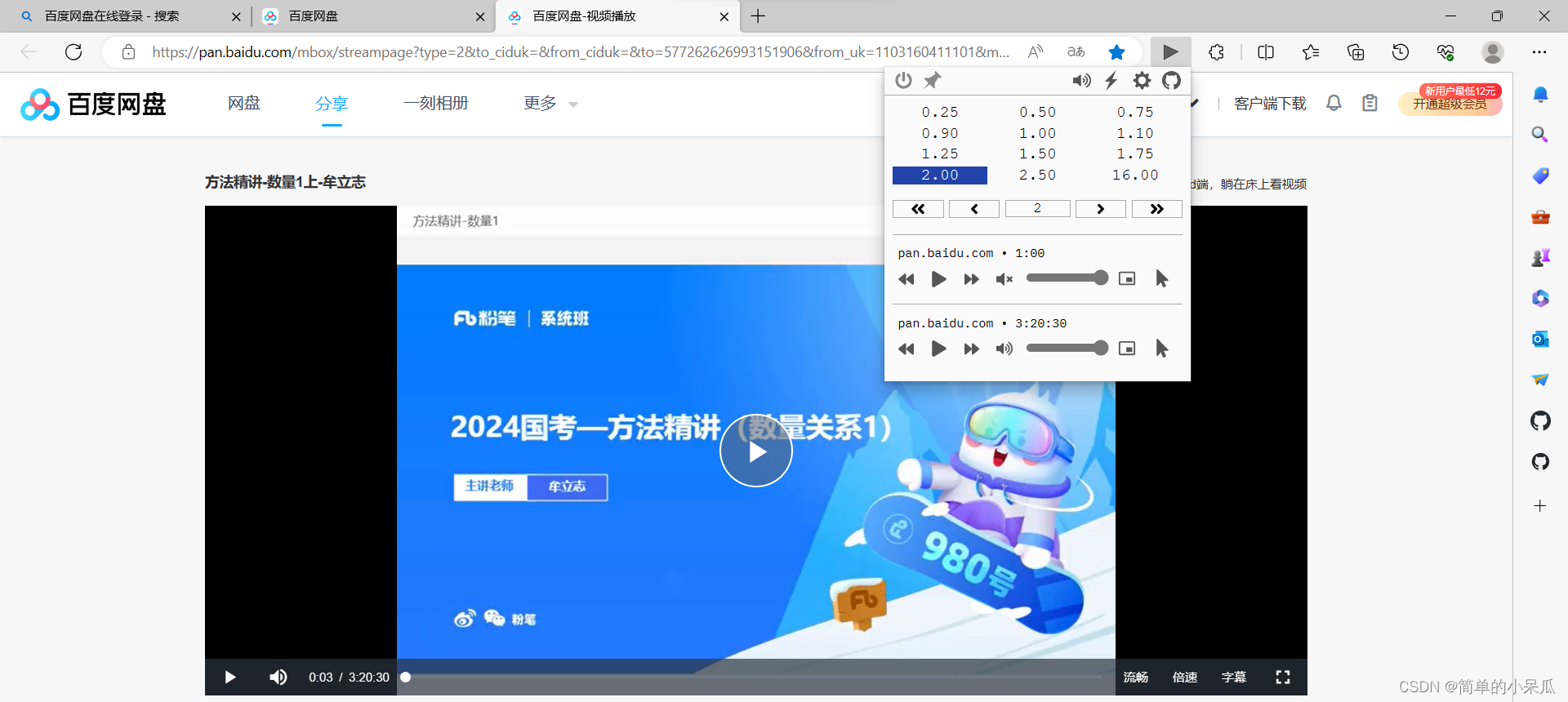Open the 字幕 subtitle menu
The height and width of the screenshot is (702, 1568).
click(x=1233, y=677)
